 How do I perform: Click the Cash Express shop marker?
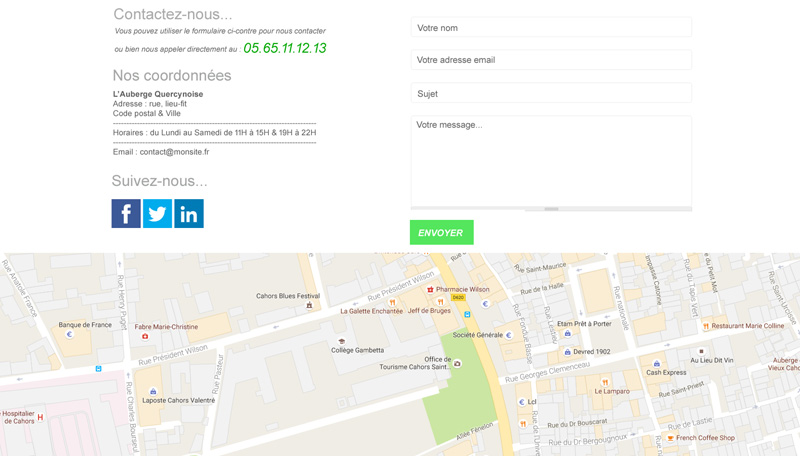point(657,364)
